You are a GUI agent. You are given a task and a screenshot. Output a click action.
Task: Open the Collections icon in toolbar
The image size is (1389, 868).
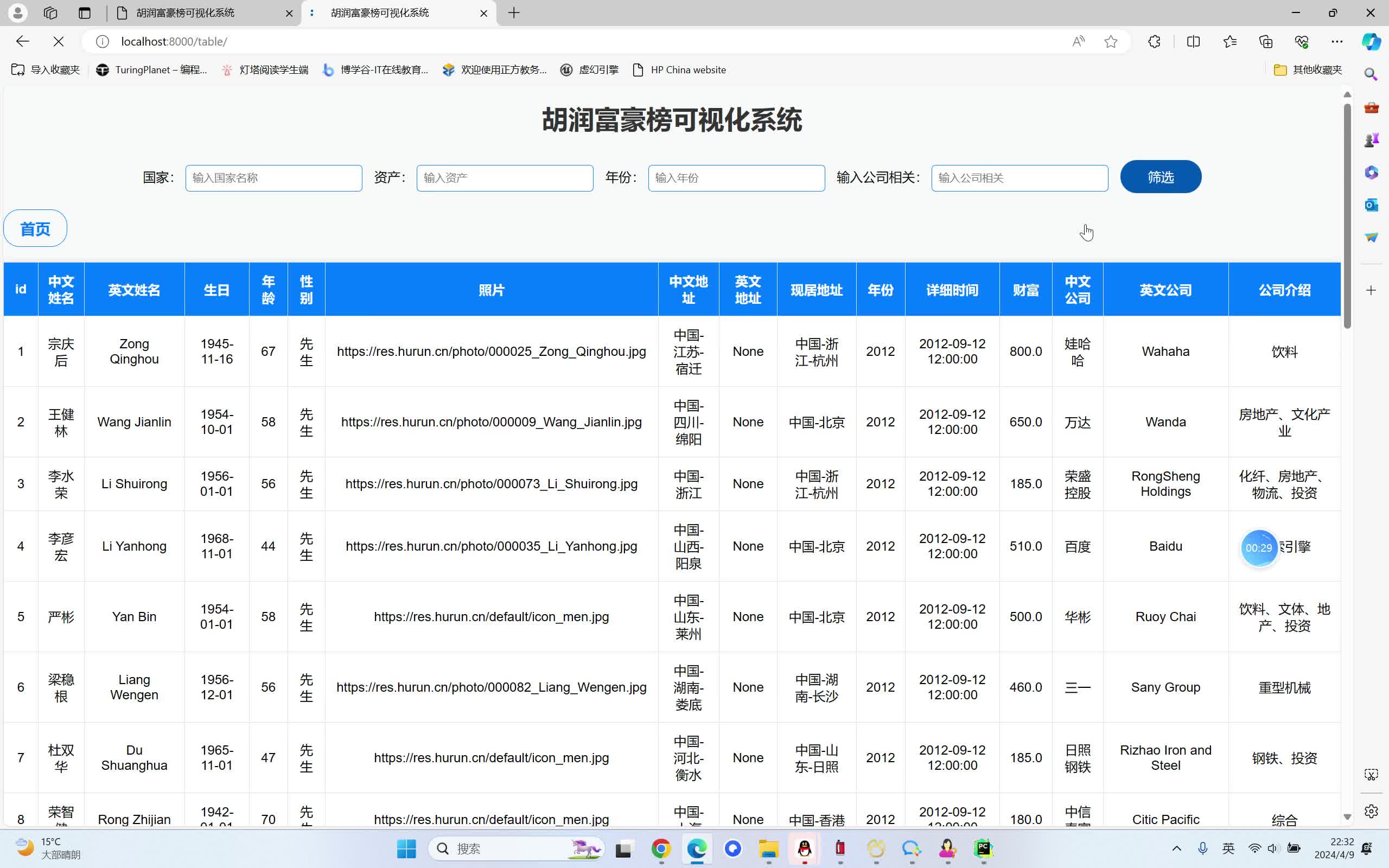click(x=1266, y=41)
